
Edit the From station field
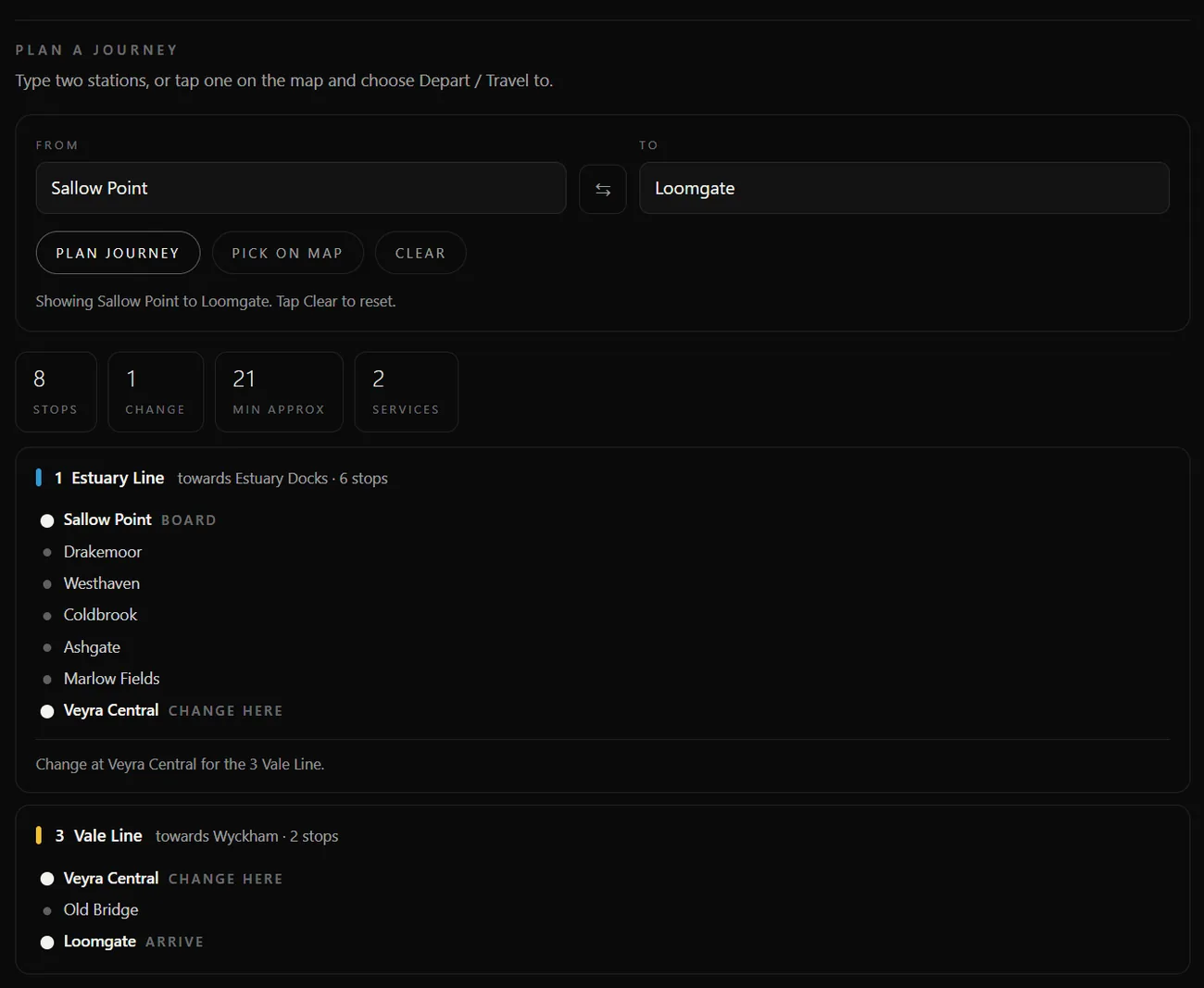pyautogui.click(x=301, y=188)
